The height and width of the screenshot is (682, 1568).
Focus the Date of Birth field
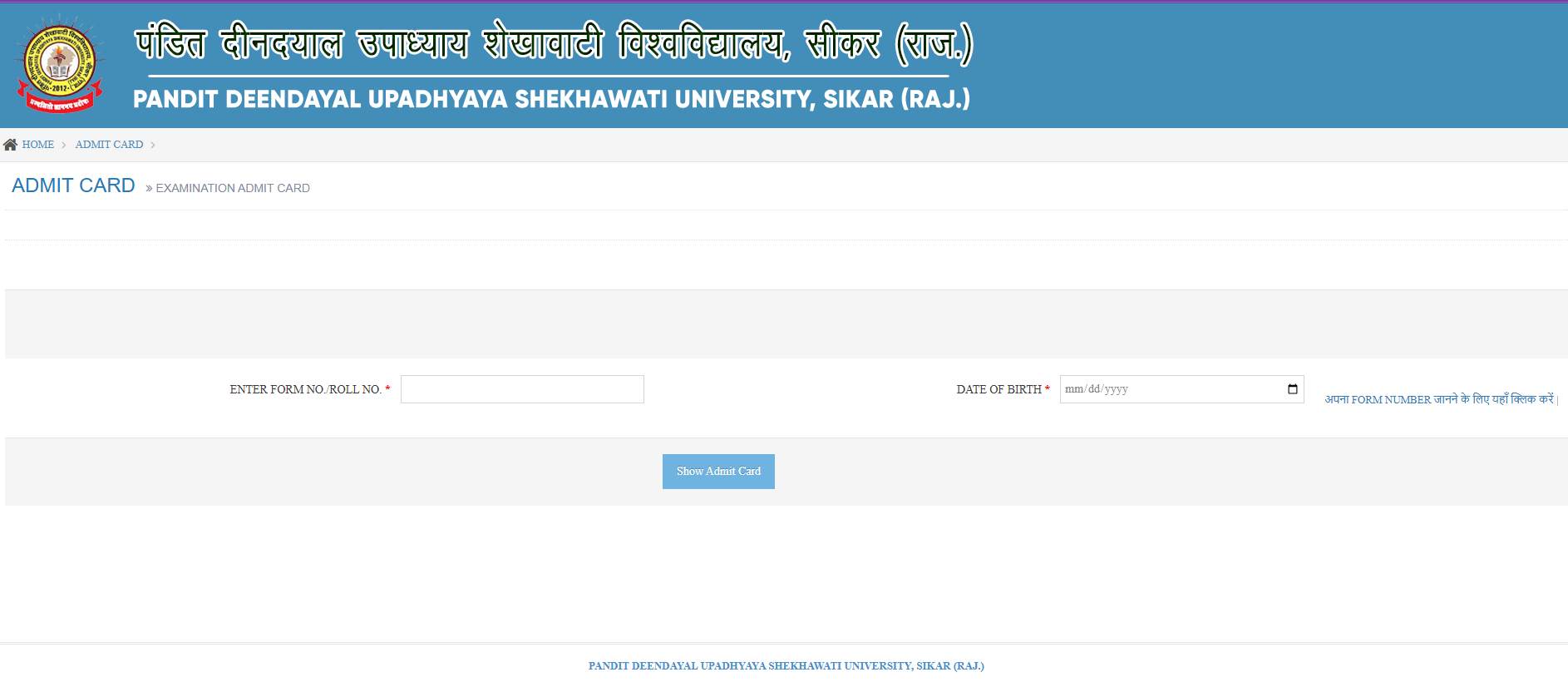tap(1181, 389)
